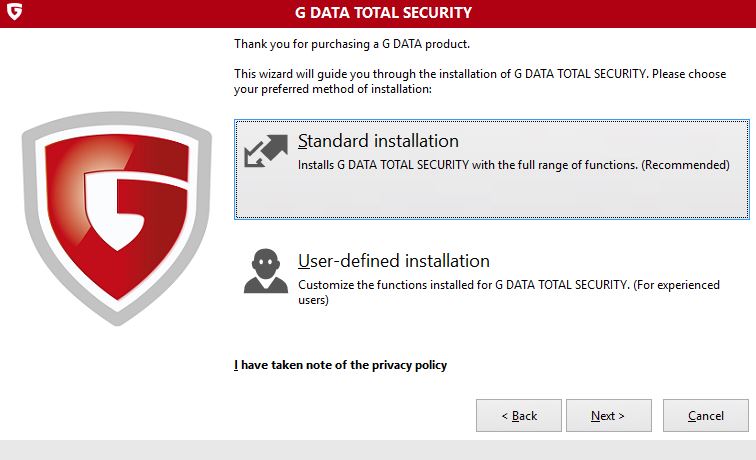Click the (Recommended) label in Standard option
756x460 pixels.
pyautogui.click(x=685, y=165)
